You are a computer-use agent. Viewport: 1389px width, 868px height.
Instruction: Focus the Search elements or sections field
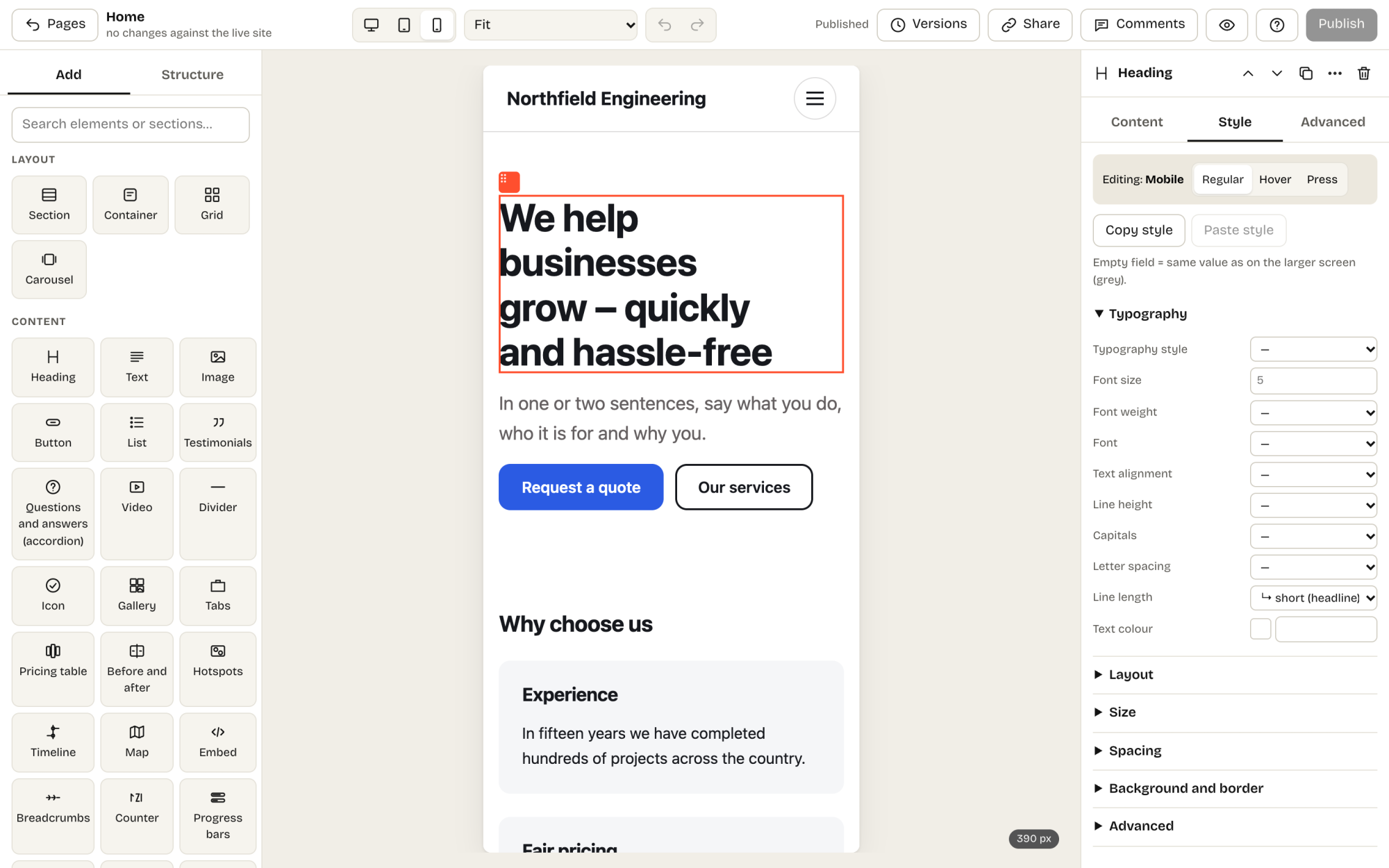(x=131, y=124)
